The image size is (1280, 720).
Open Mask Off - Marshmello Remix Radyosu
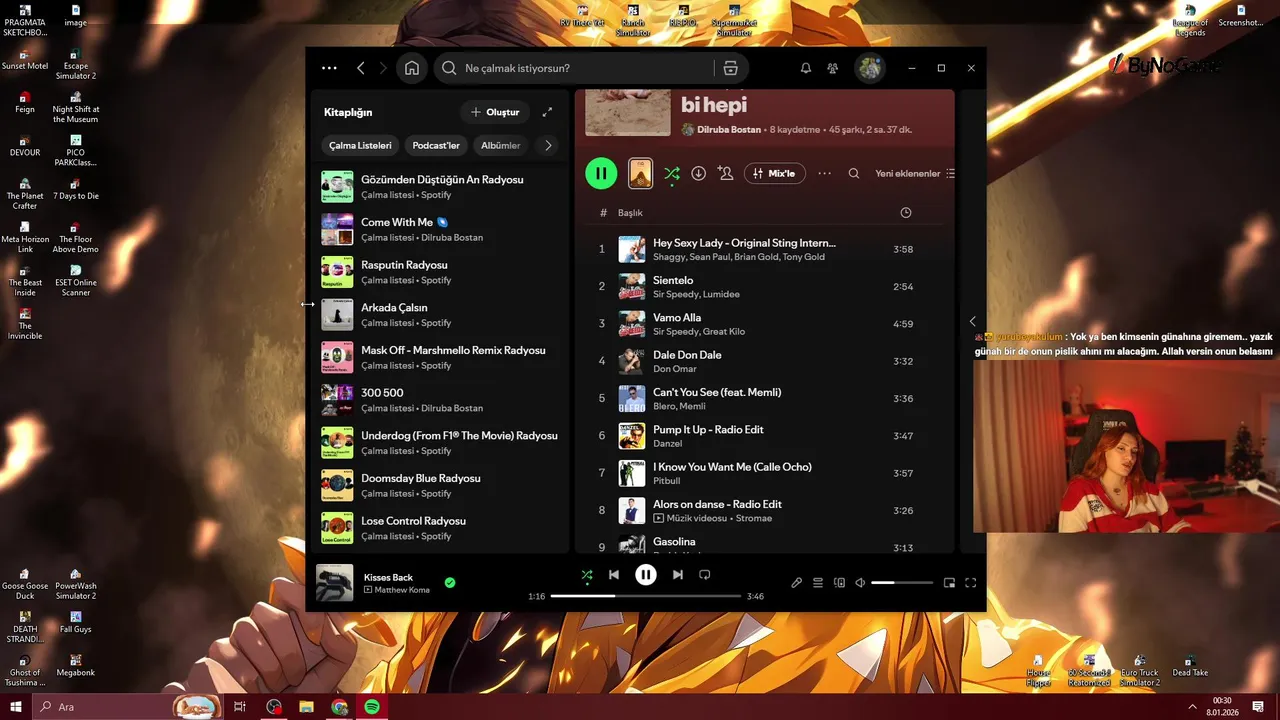click(x=440, y=357)
